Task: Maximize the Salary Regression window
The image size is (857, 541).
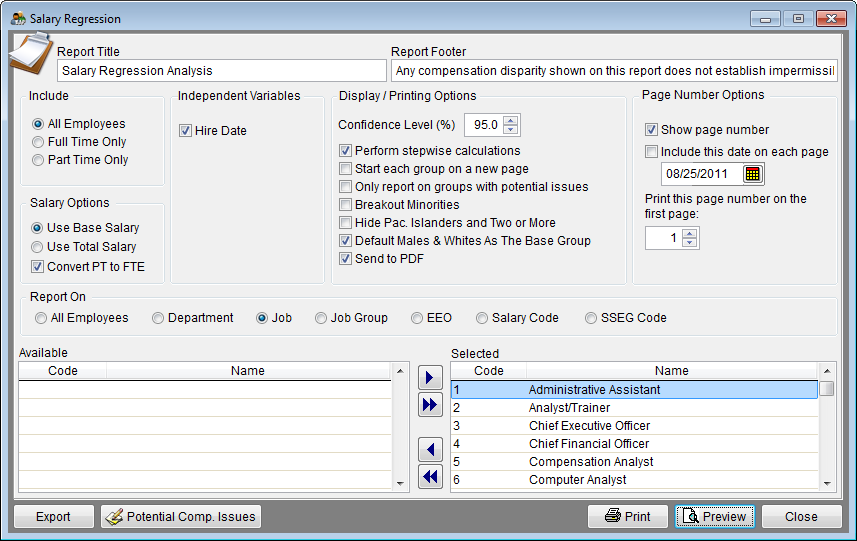Action: [x=798, y=19]
